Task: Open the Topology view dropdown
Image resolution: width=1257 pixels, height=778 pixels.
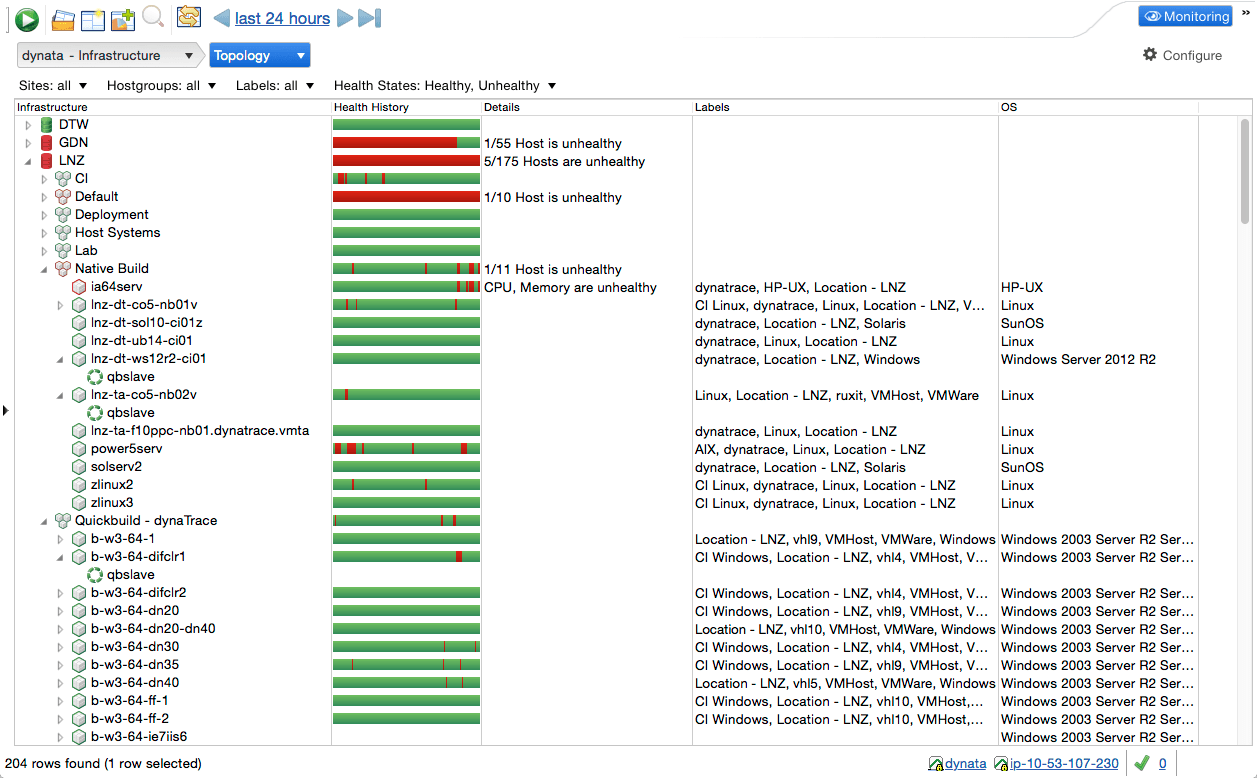Action: [x=259, y=55]
